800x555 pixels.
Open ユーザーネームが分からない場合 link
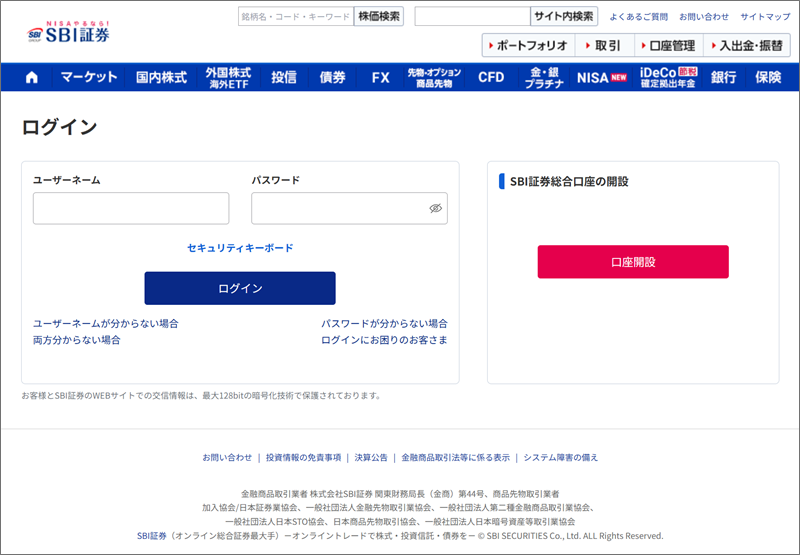(106, 323)
